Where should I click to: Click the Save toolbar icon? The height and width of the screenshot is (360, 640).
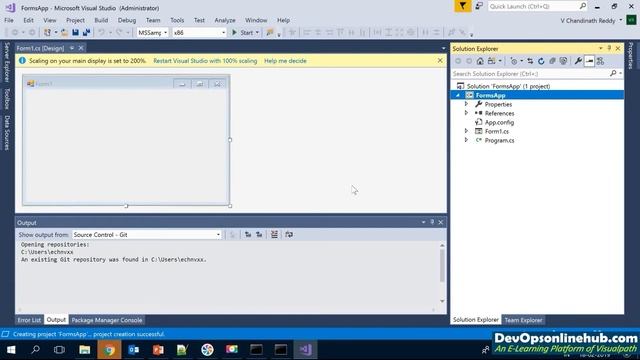coord(76,32)
